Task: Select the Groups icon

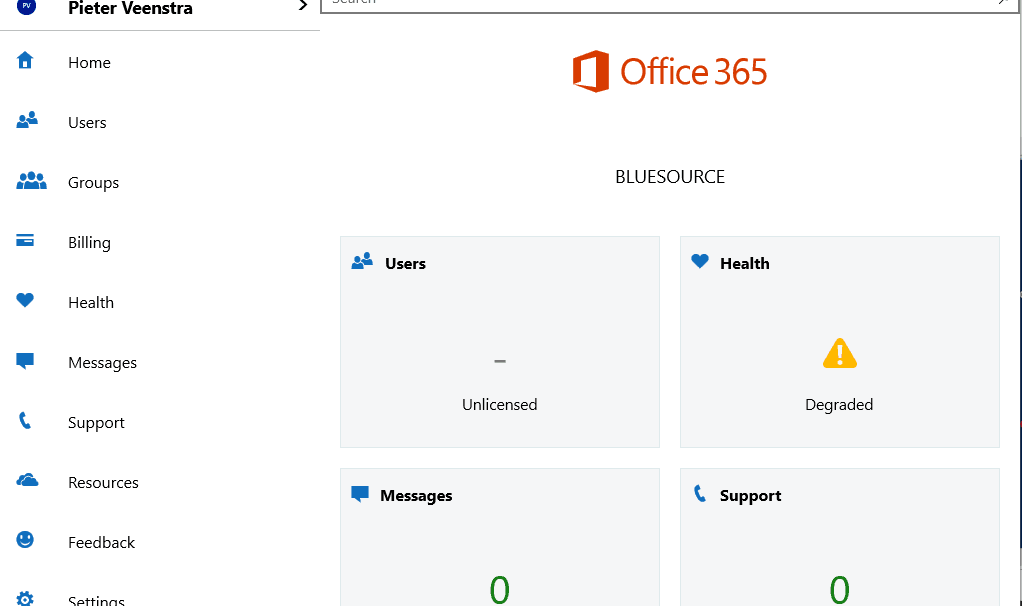Action: click(x=31, y=181)
